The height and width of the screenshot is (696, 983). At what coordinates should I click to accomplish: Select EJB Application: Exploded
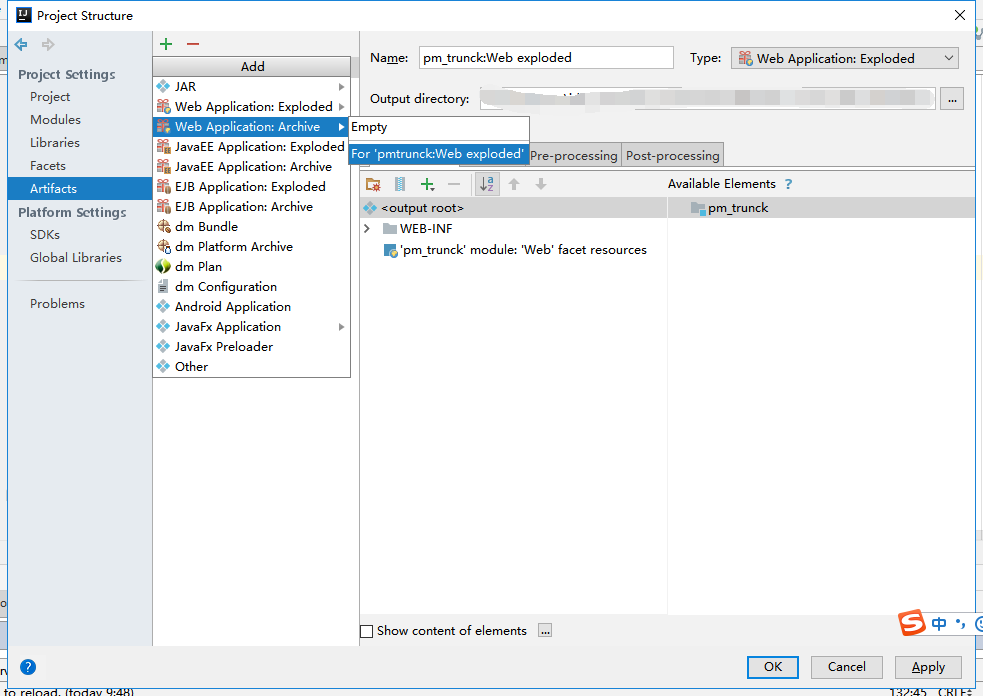[251, 187]
